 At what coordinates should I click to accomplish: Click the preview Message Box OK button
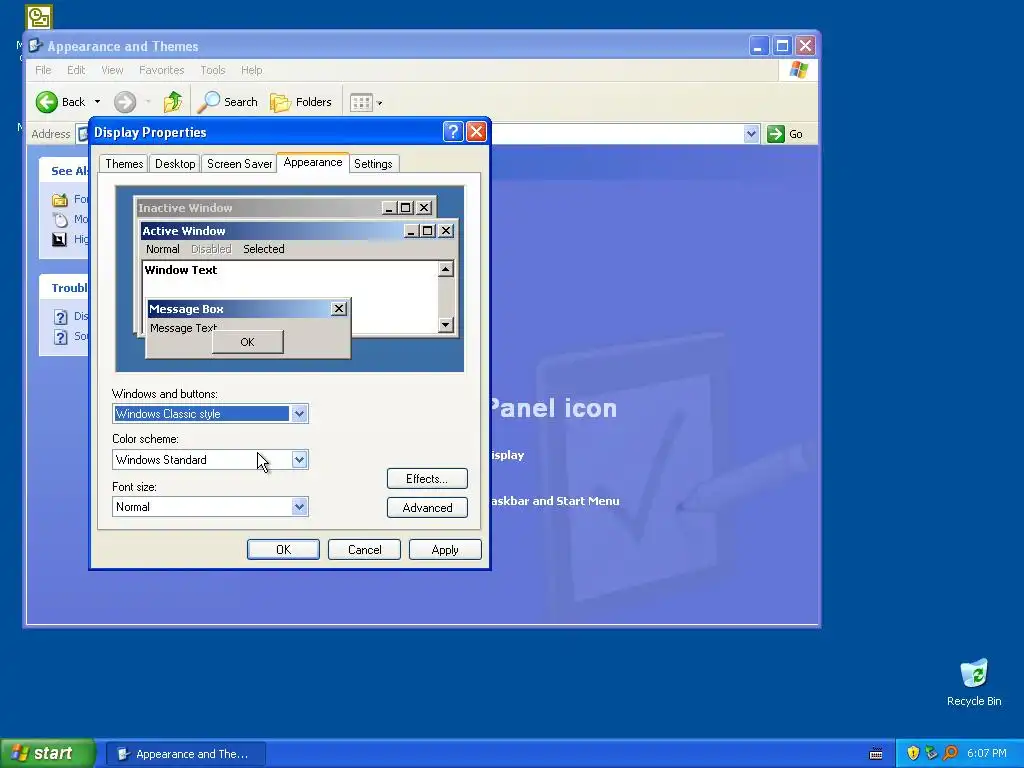[x=248, y=342]
